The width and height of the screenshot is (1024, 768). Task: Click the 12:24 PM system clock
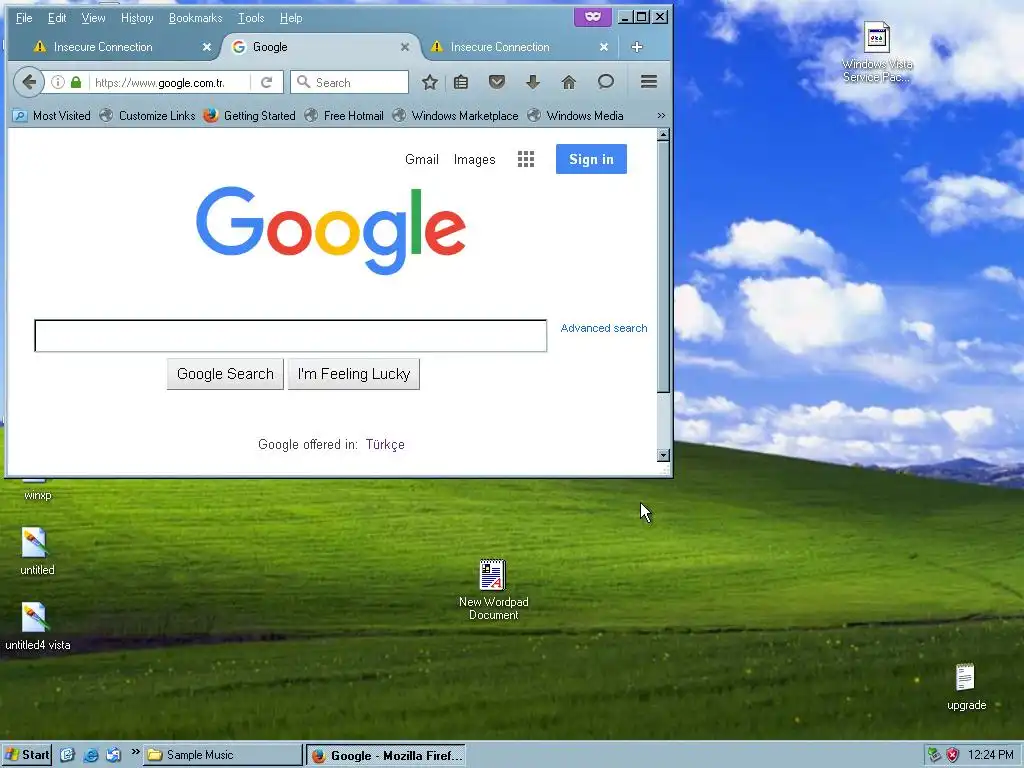point(991,755)
